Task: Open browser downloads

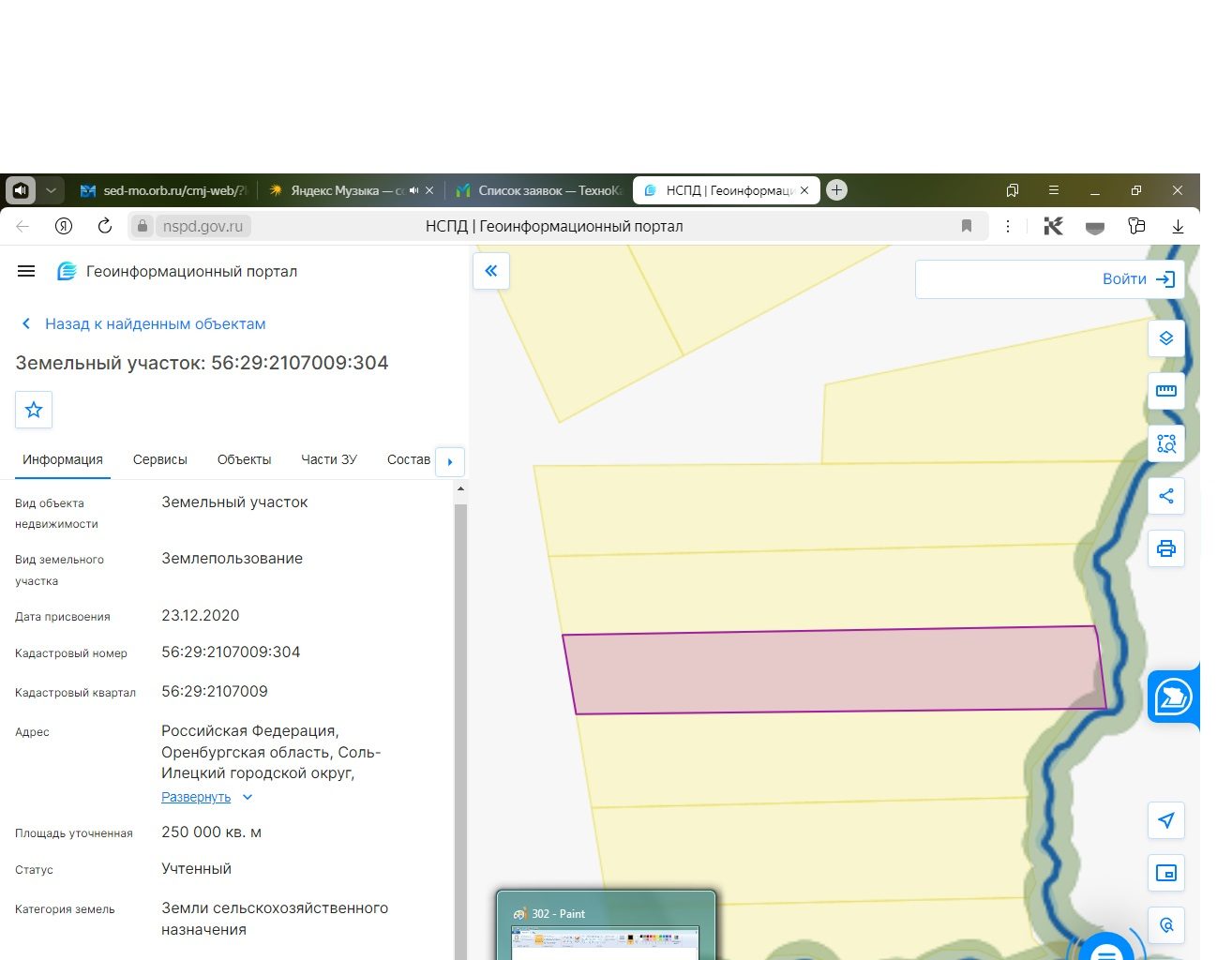Action: pyautogui.click(x=1178, y=226)
